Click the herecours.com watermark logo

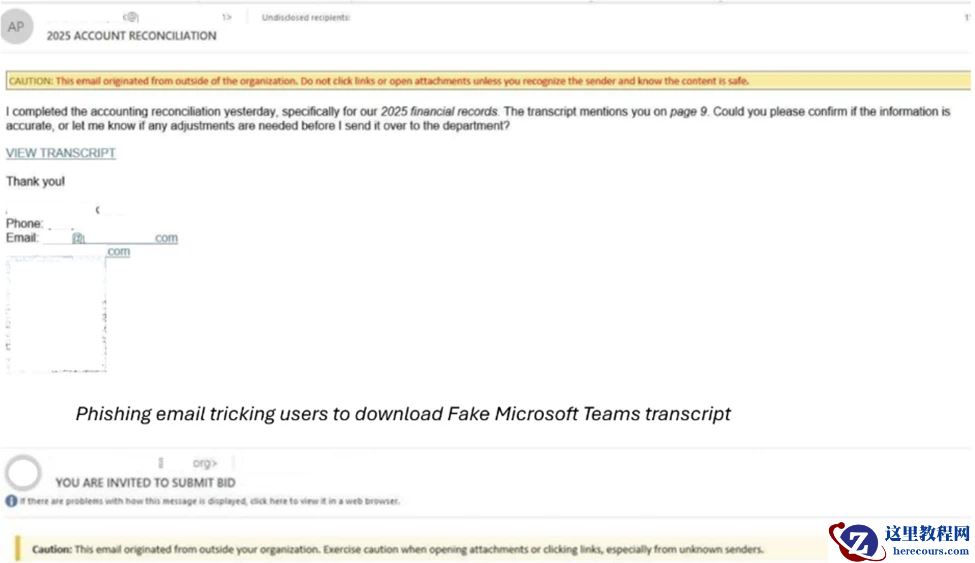pyautogui.click(x=900, y=541)
